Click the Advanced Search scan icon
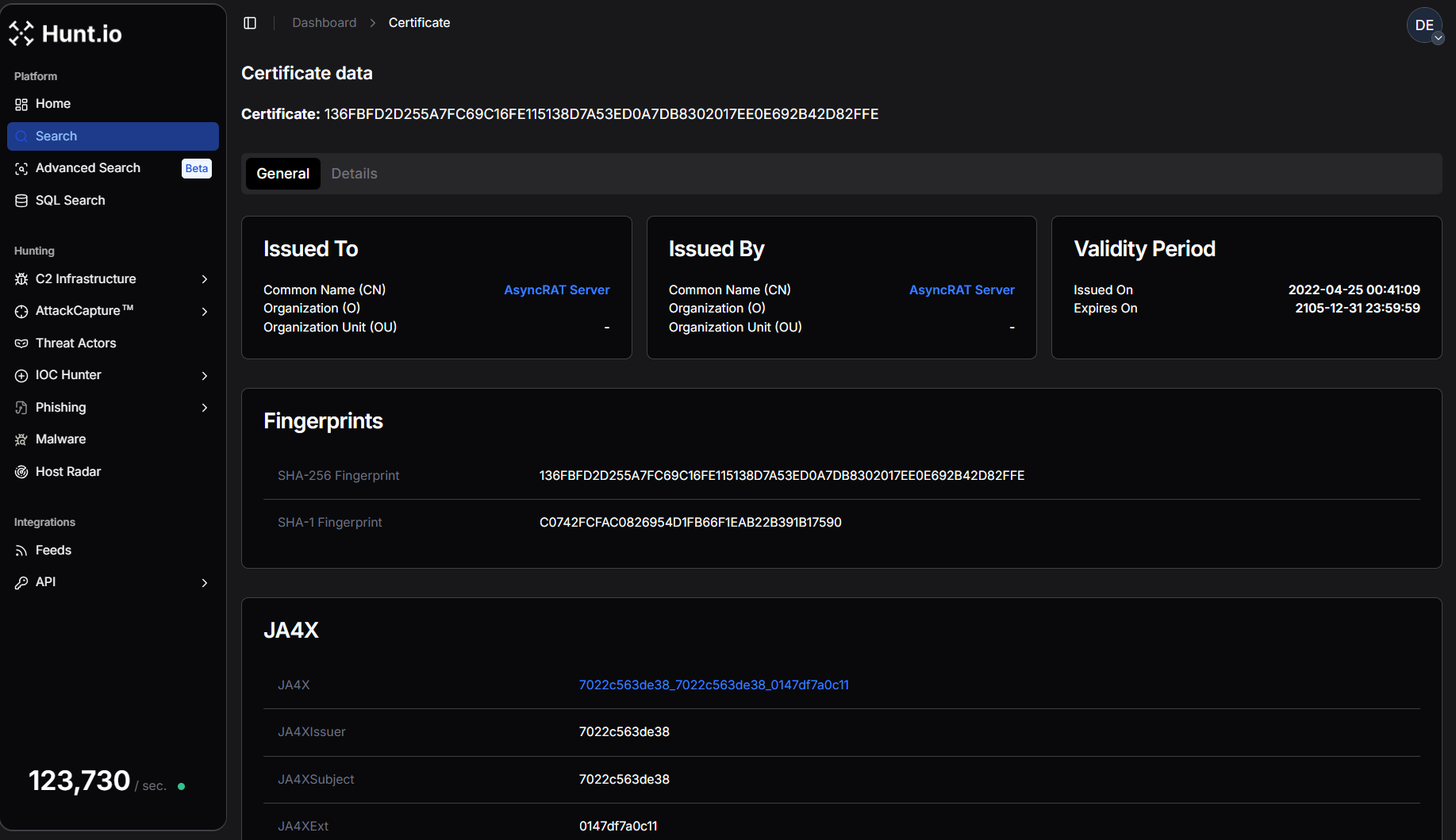The image size is (1456, 840). [21, 168]
